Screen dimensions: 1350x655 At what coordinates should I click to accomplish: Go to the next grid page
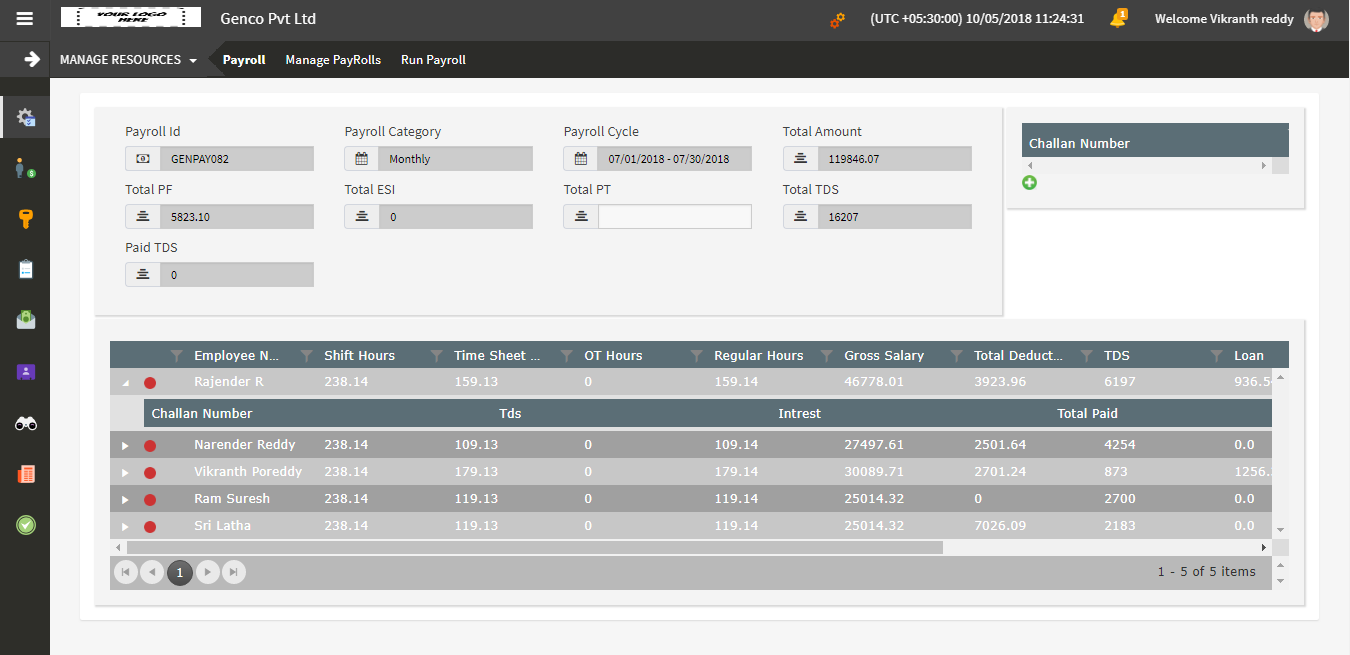pos(207,572)
